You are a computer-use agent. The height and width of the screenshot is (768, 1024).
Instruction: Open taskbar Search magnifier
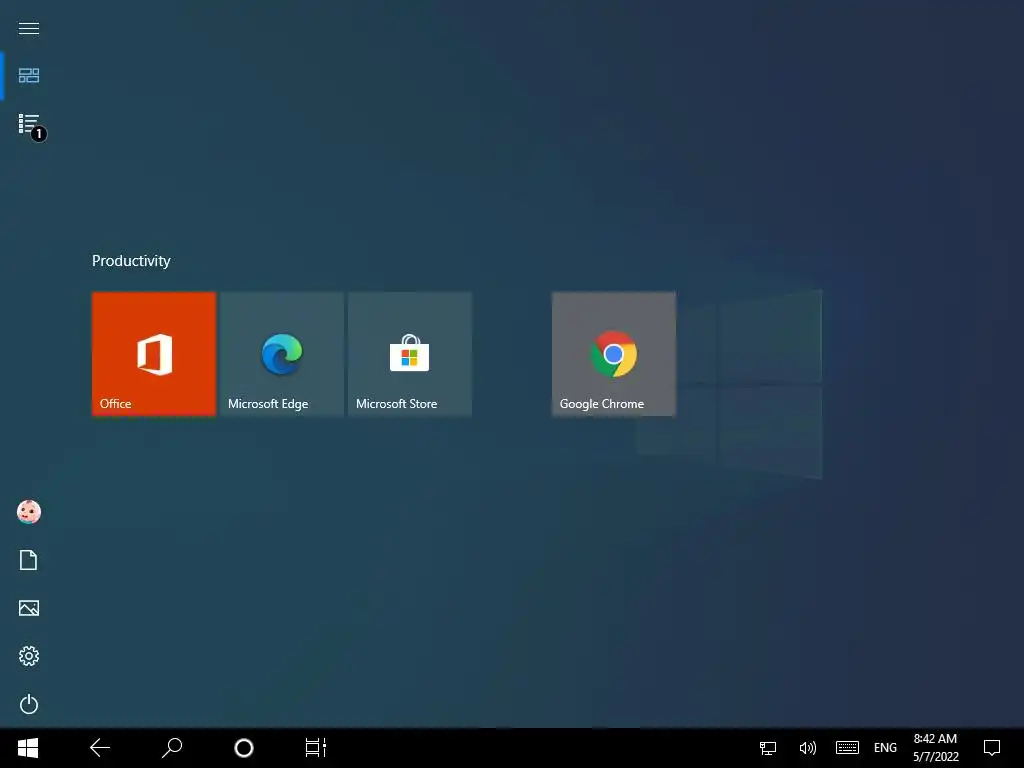(172, 748)
